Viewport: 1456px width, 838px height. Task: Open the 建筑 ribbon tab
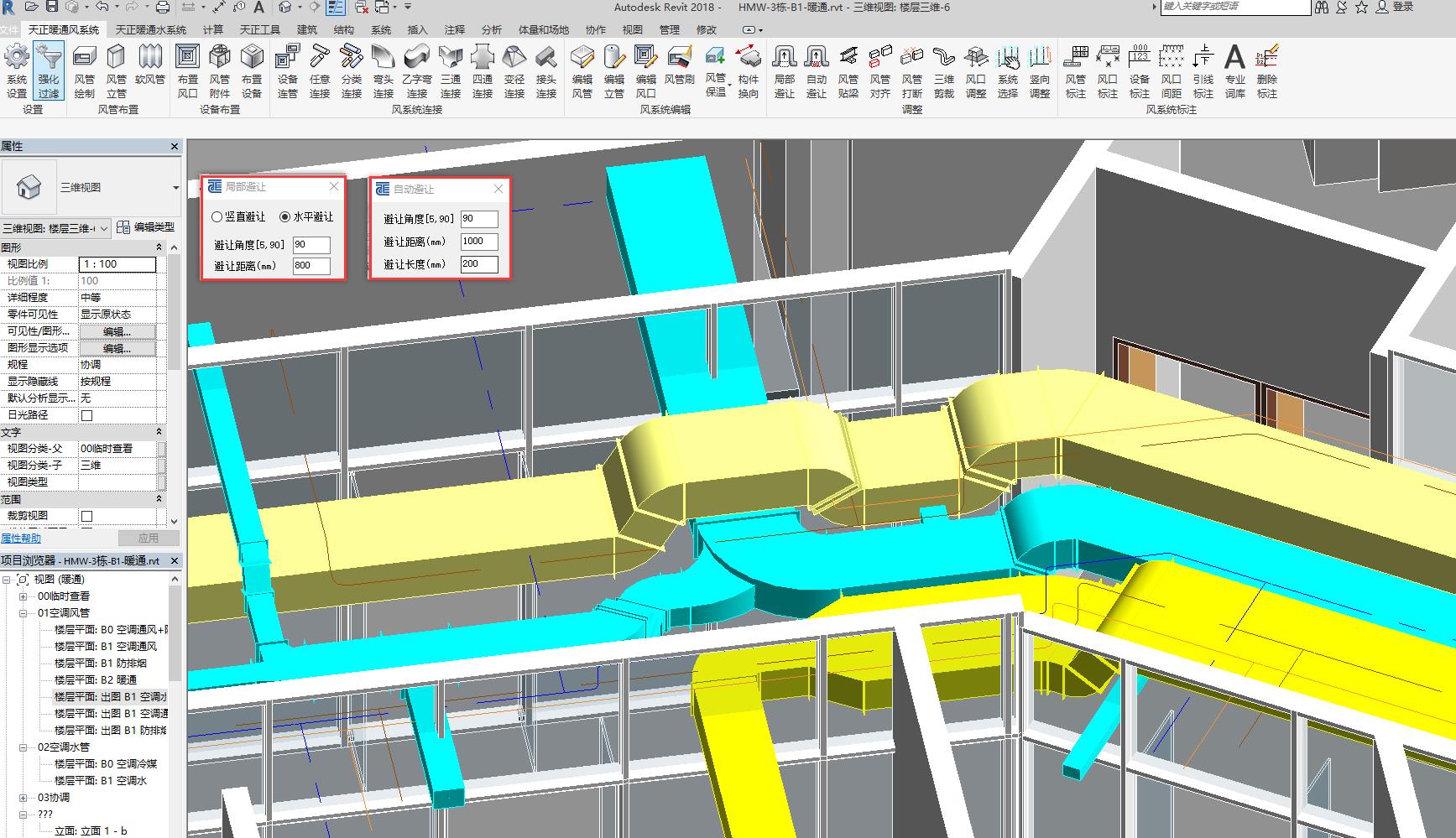(307, 29)
